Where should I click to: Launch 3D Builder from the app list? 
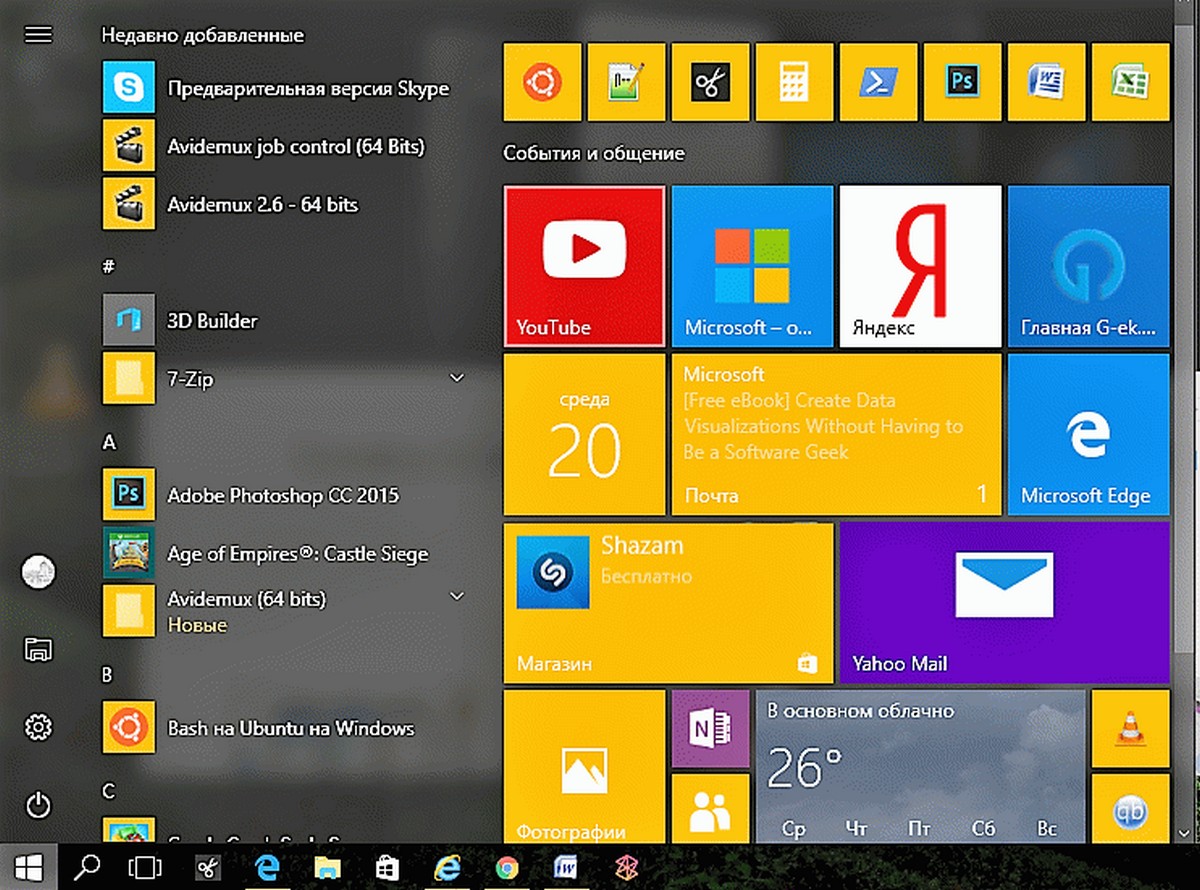point(285,320)
